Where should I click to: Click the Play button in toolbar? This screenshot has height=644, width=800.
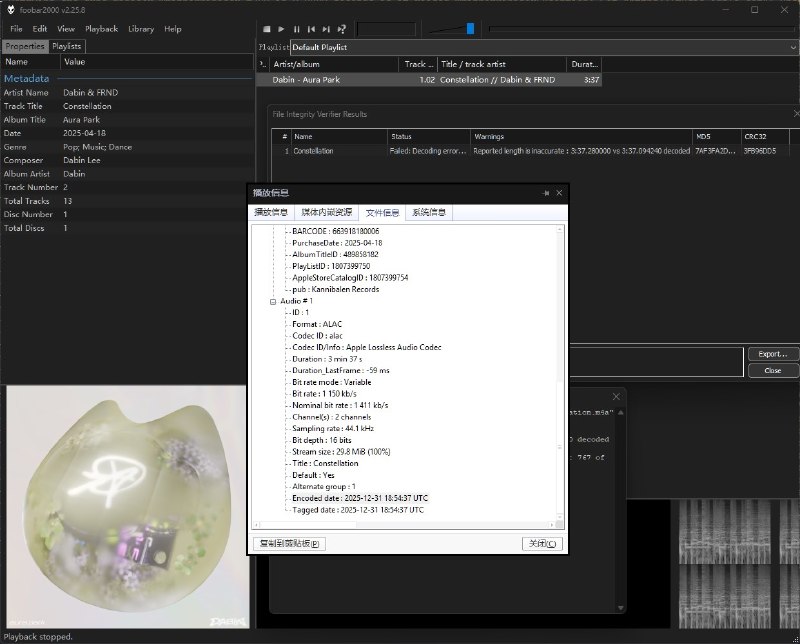[x=281, y=29]
